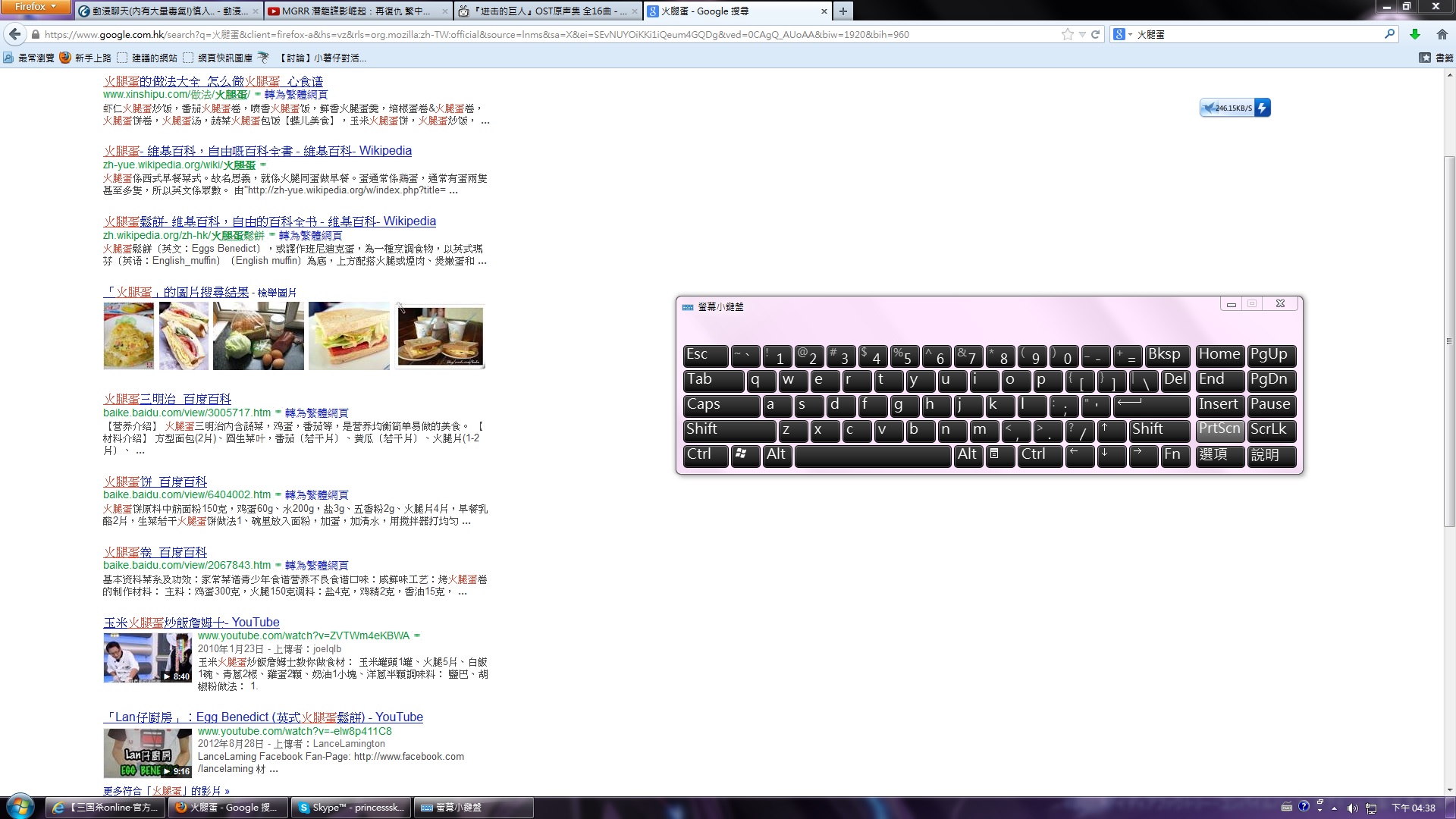Viewport: 1456px width, 819px height.
Task: Open the 新手上路 bookmark
Action: pyautogui.click(x=86, y=58)
